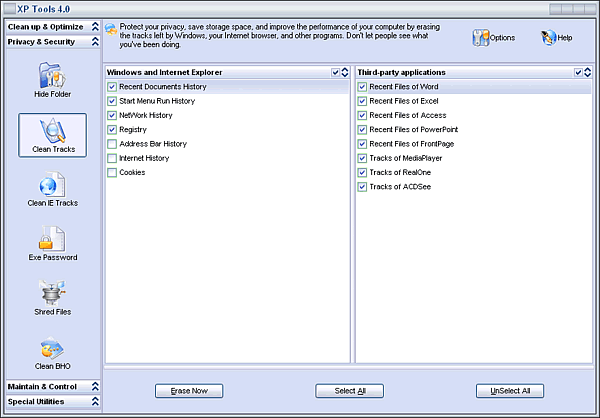
Task: Uncheck Recent Files of Word
Action: tap(362, 87)
